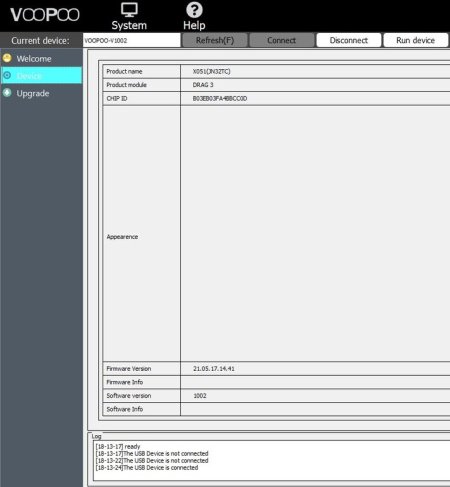Screen dimensions: 450x487
Task: Click the Help question mark icon
Action: coord(194,10)
